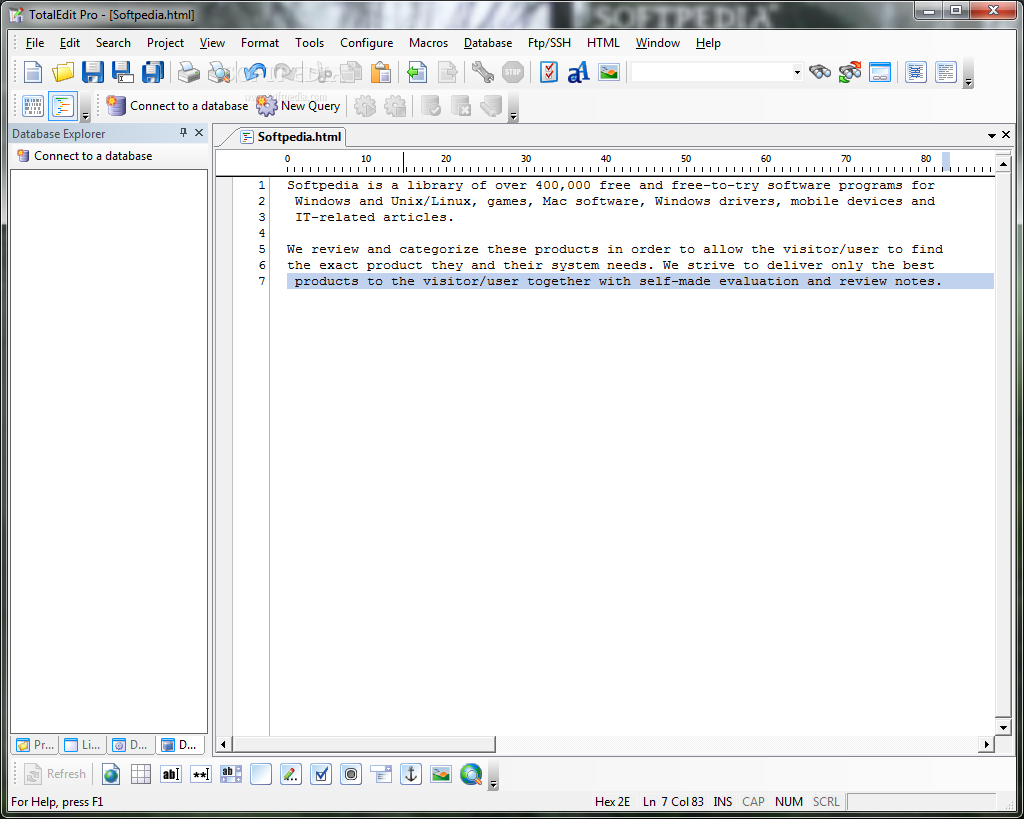Click the horizontal scrollbar thumb

pos(363,744)
